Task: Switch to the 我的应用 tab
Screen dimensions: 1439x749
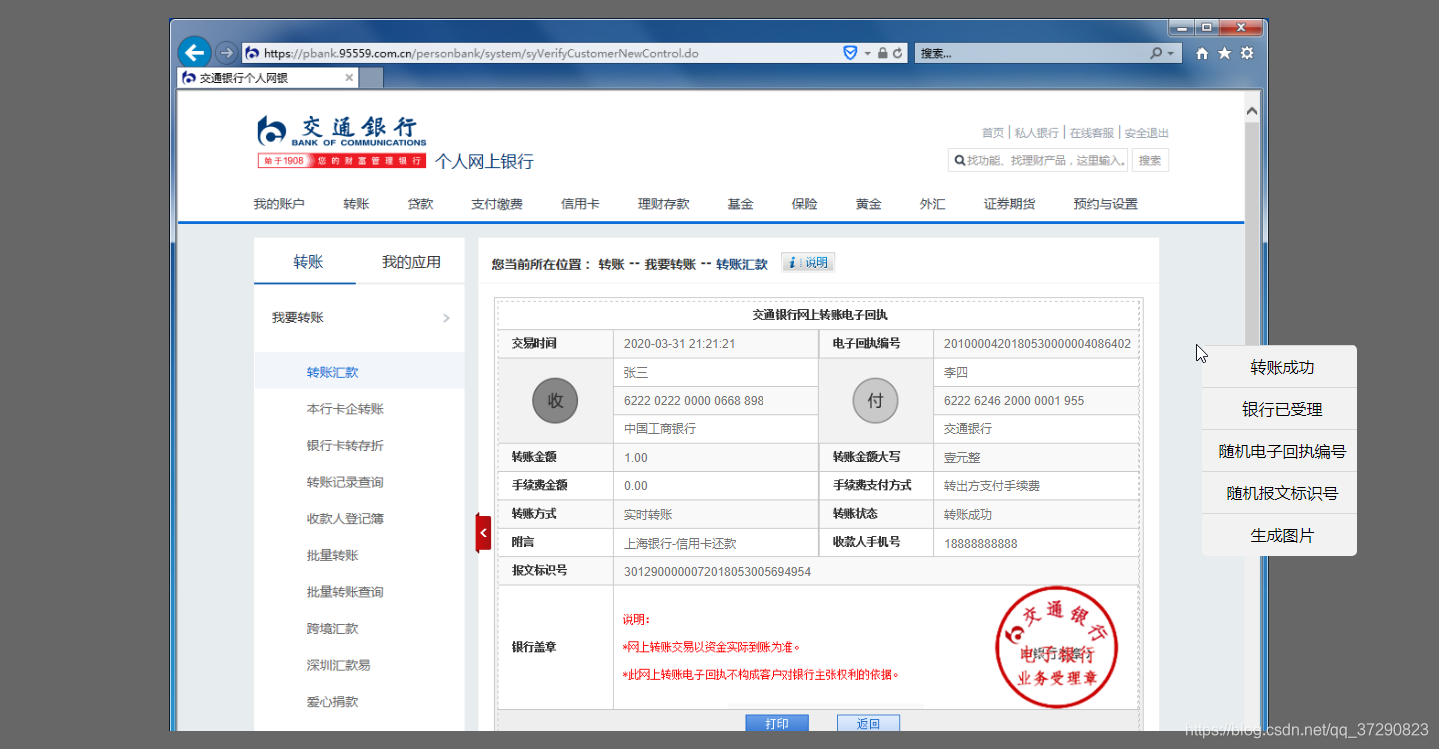Action: [411, 262]
